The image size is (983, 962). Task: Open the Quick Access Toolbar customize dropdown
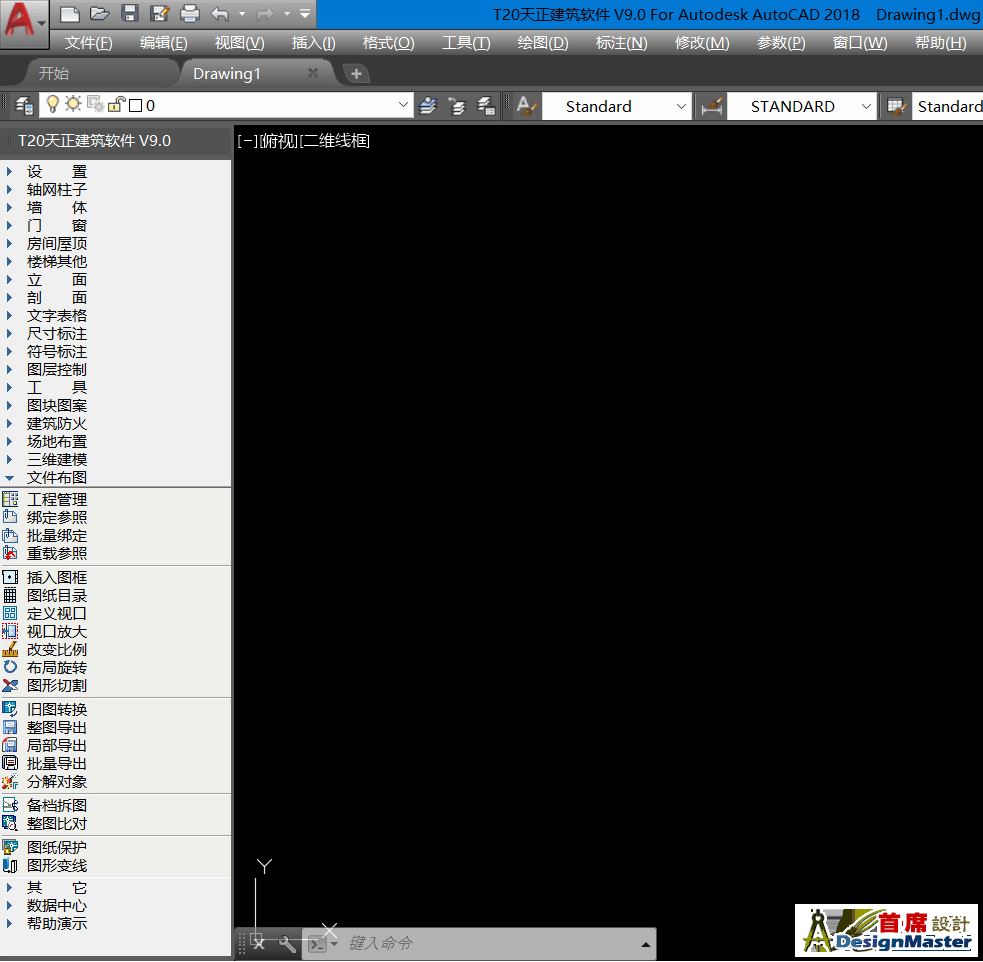305,13
